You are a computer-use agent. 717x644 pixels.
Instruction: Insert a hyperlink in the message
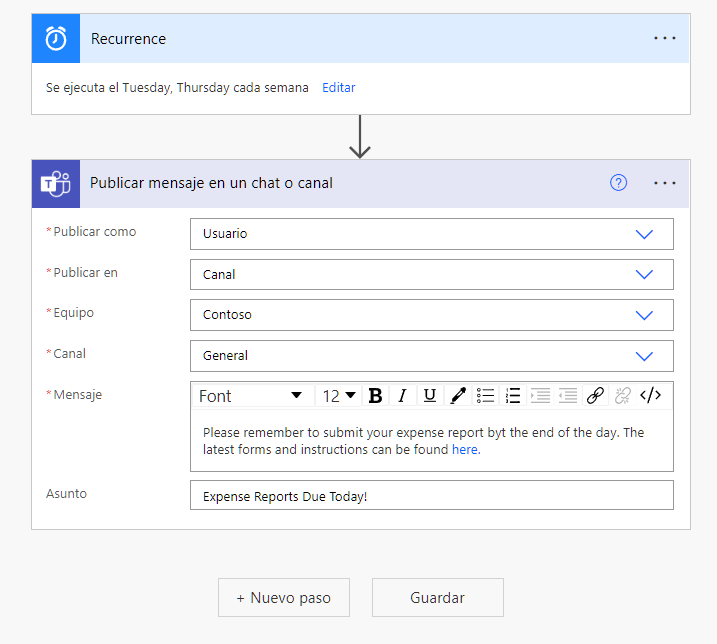point(595,396)
